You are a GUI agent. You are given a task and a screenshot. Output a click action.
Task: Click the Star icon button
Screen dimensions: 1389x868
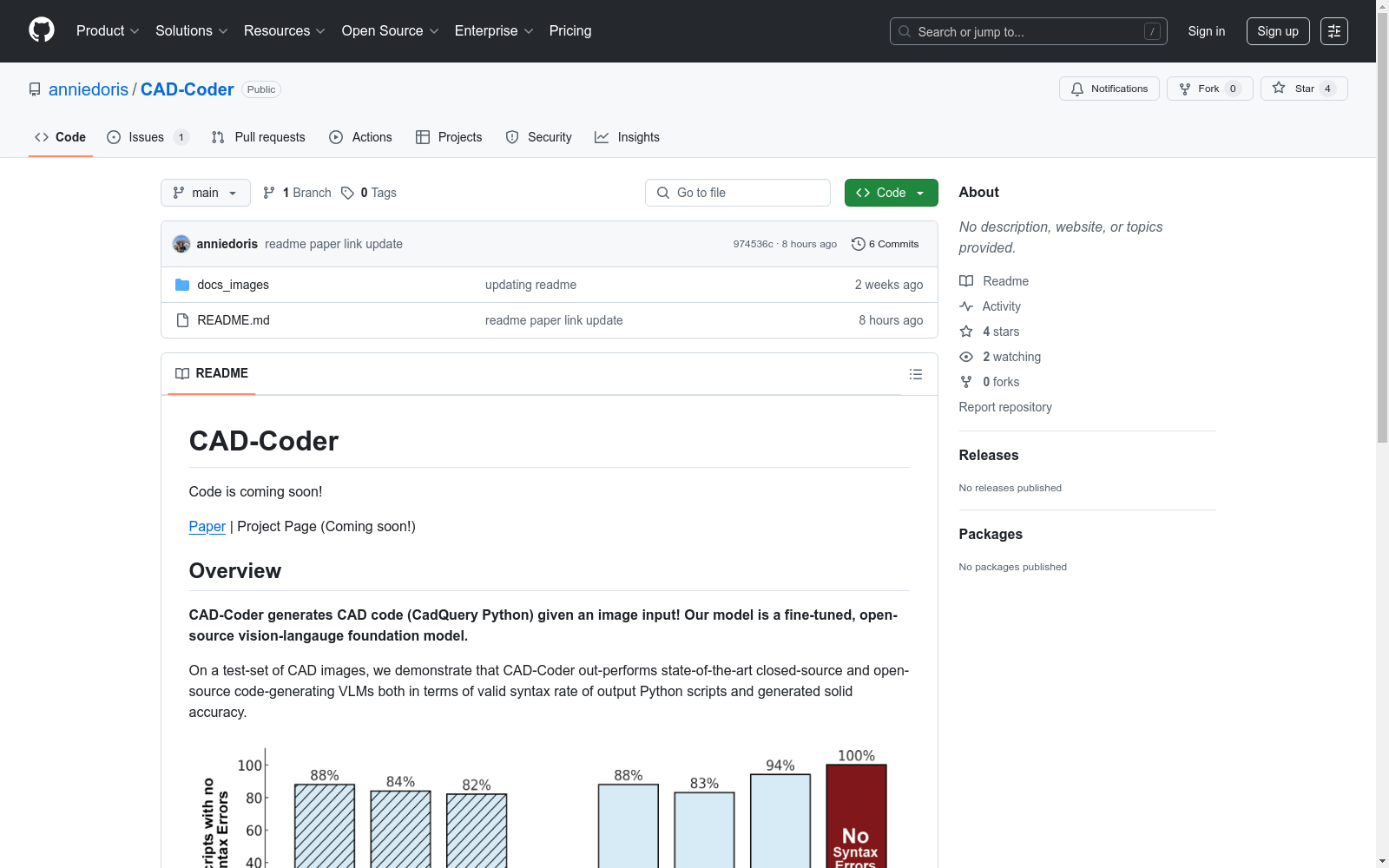click(x=1304, y=89)
